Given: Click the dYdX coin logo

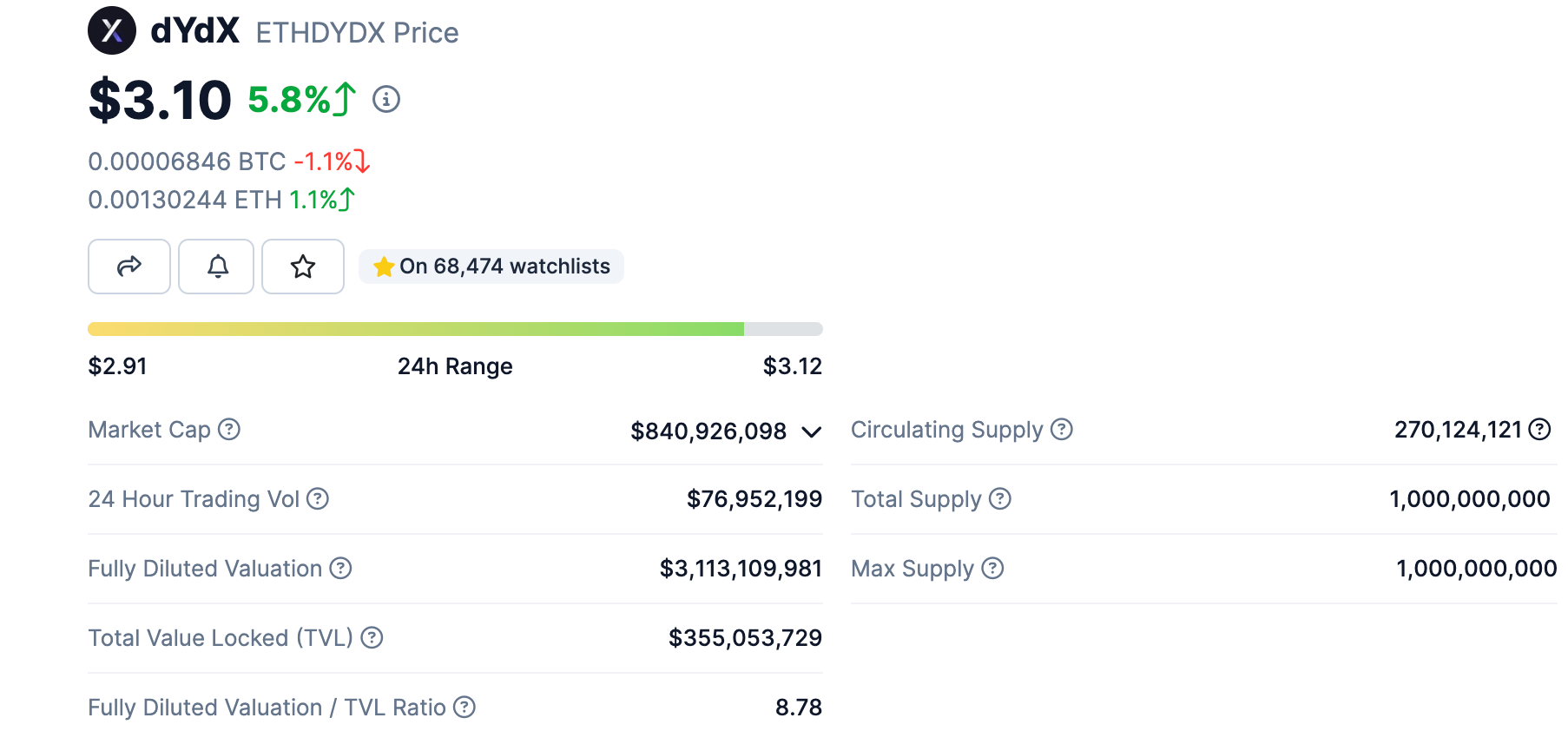Looking at the screenshot, I should 112,30.
